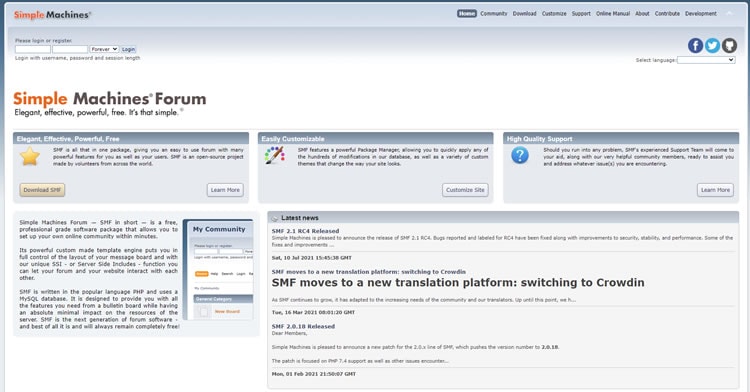Click the My Community screenshot thumbnail
The height and width of the screenshot is (392, 750).
(x=218, y=270)
